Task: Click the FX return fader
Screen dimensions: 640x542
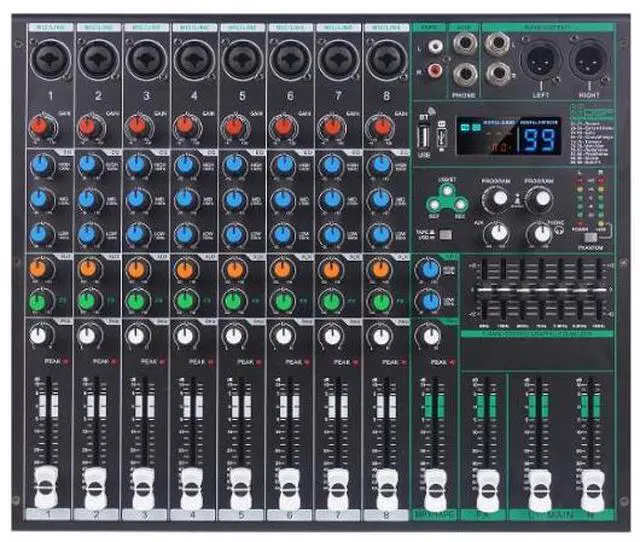Action: tap(487, 489)
